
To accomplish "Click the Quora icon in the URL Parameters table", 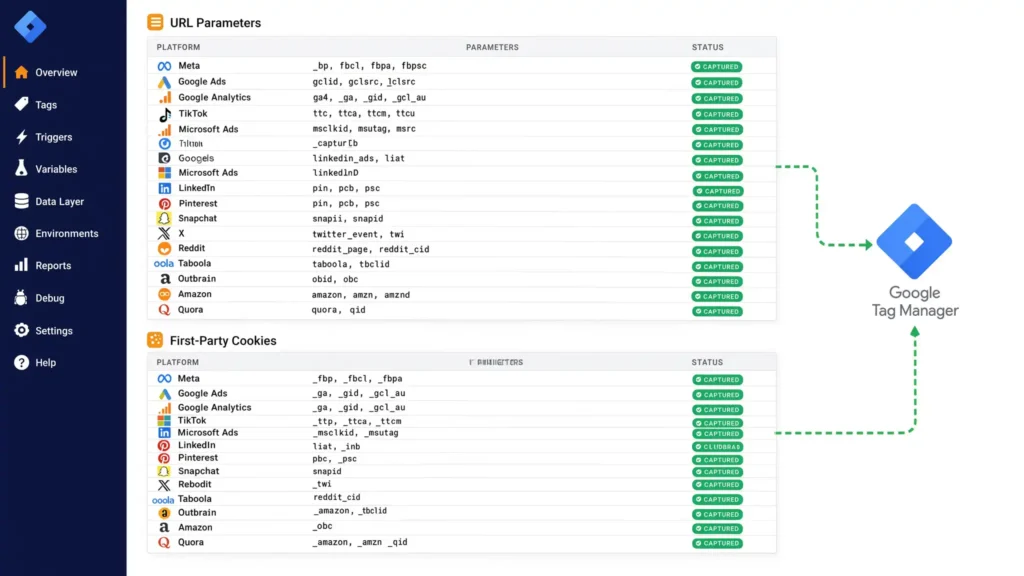I will 165,310.
